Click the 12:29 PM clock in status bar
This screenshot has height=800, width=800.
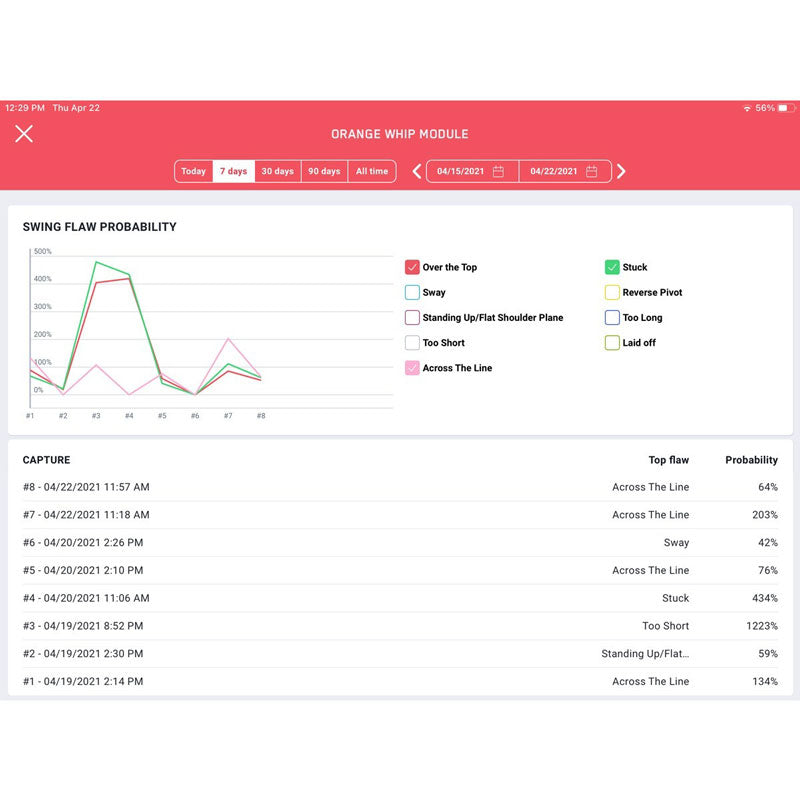click(25, 108)
